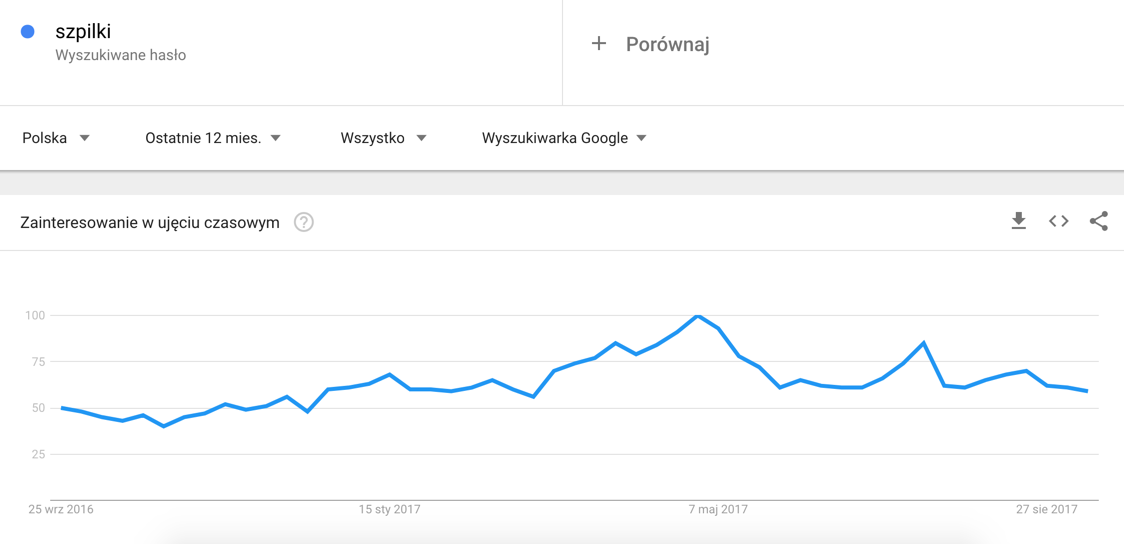
Task: Click the 25 wrz 2016 axis date
Action: (61, 509)
